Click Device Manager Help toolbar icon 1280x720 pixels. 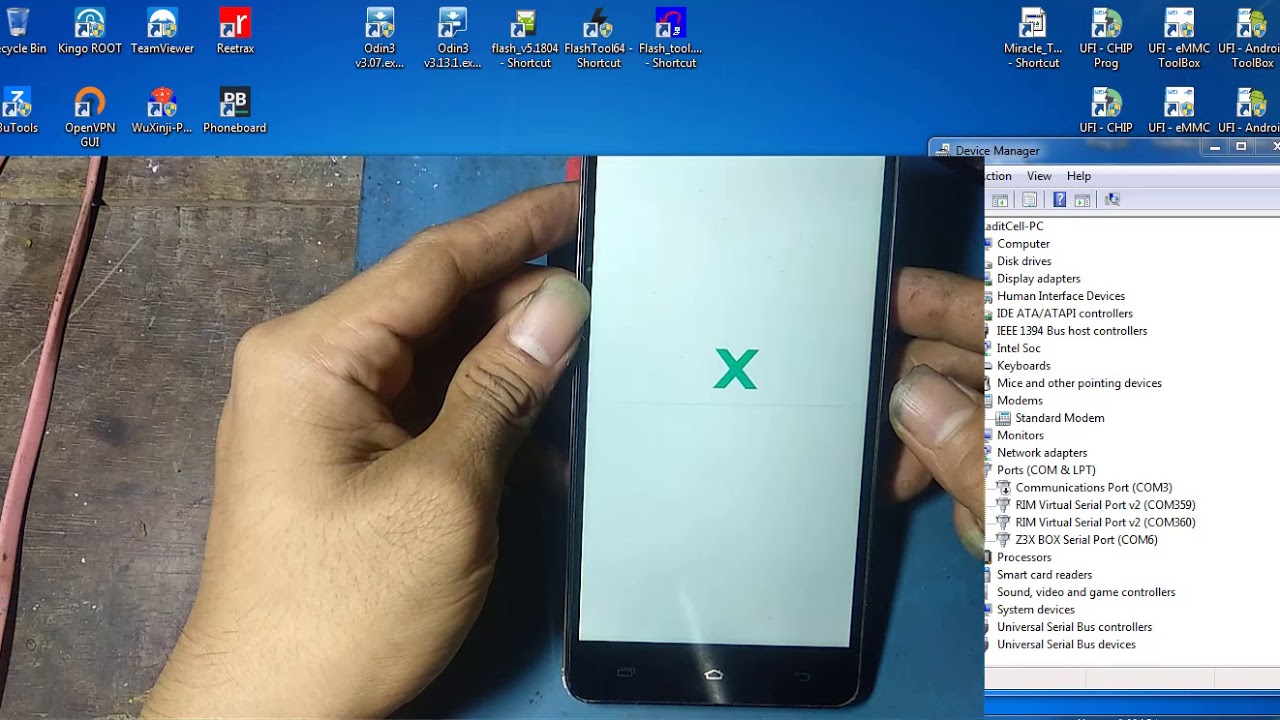(1059, 200)
